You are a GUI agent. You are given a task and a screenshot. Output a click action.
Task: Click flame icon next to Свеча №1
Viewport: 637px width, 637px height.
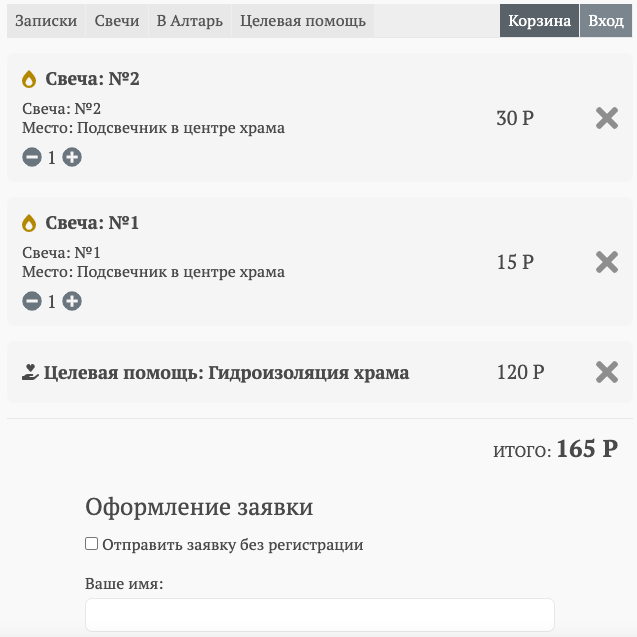30,223
